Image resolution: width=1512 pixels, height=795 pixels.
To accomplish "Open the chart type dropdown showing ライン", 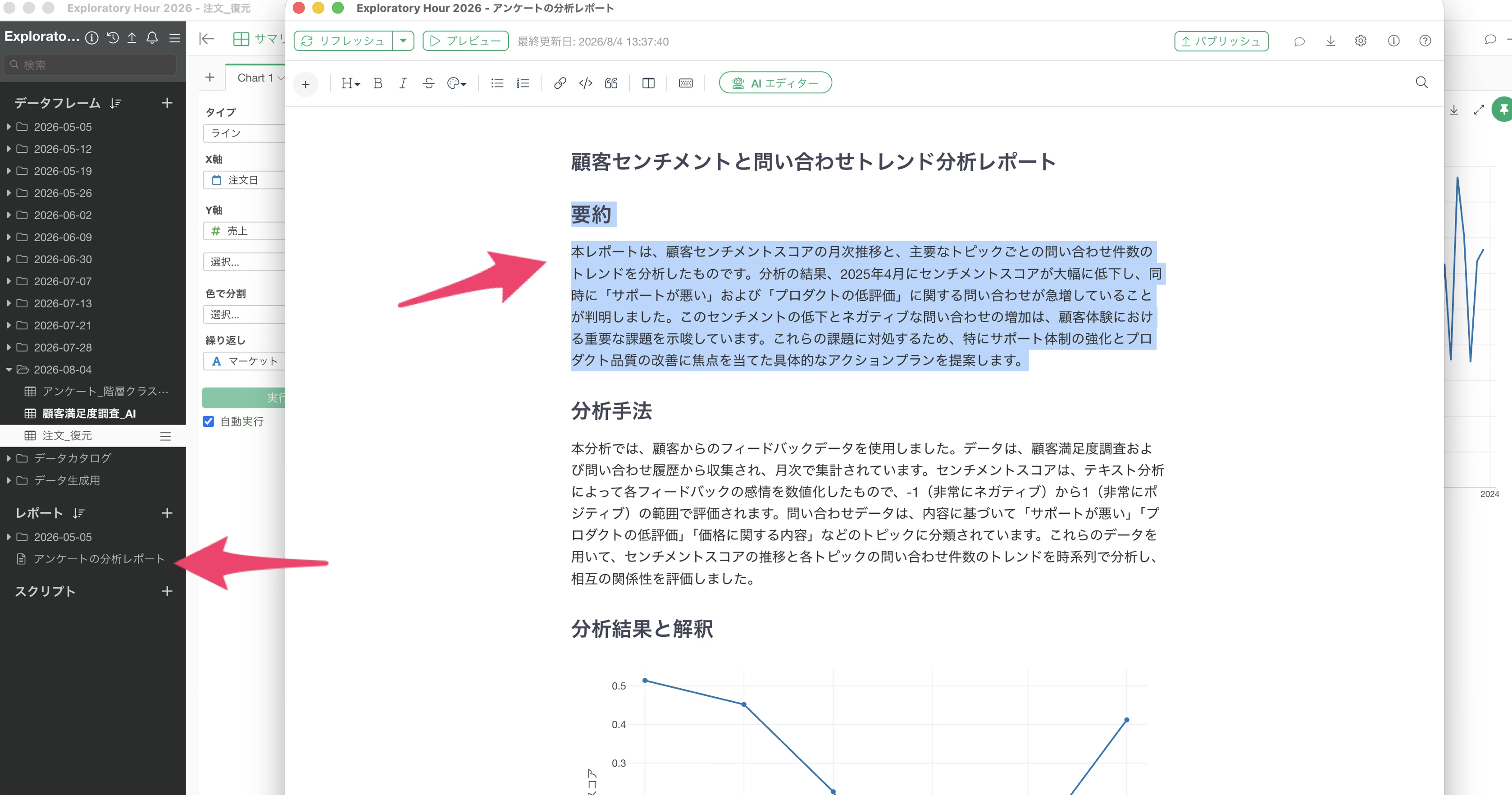I will 244,133.
